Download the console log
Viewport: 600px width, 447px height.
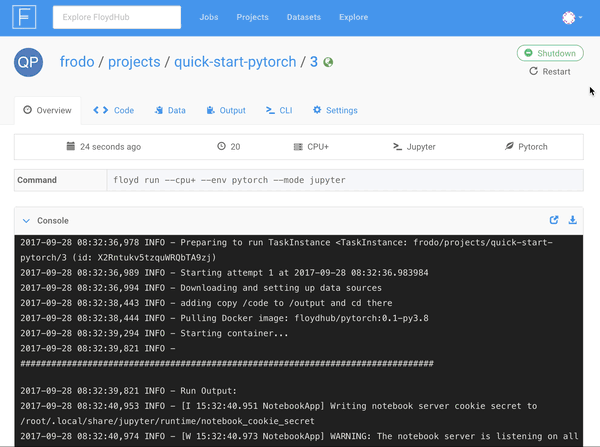573,220
